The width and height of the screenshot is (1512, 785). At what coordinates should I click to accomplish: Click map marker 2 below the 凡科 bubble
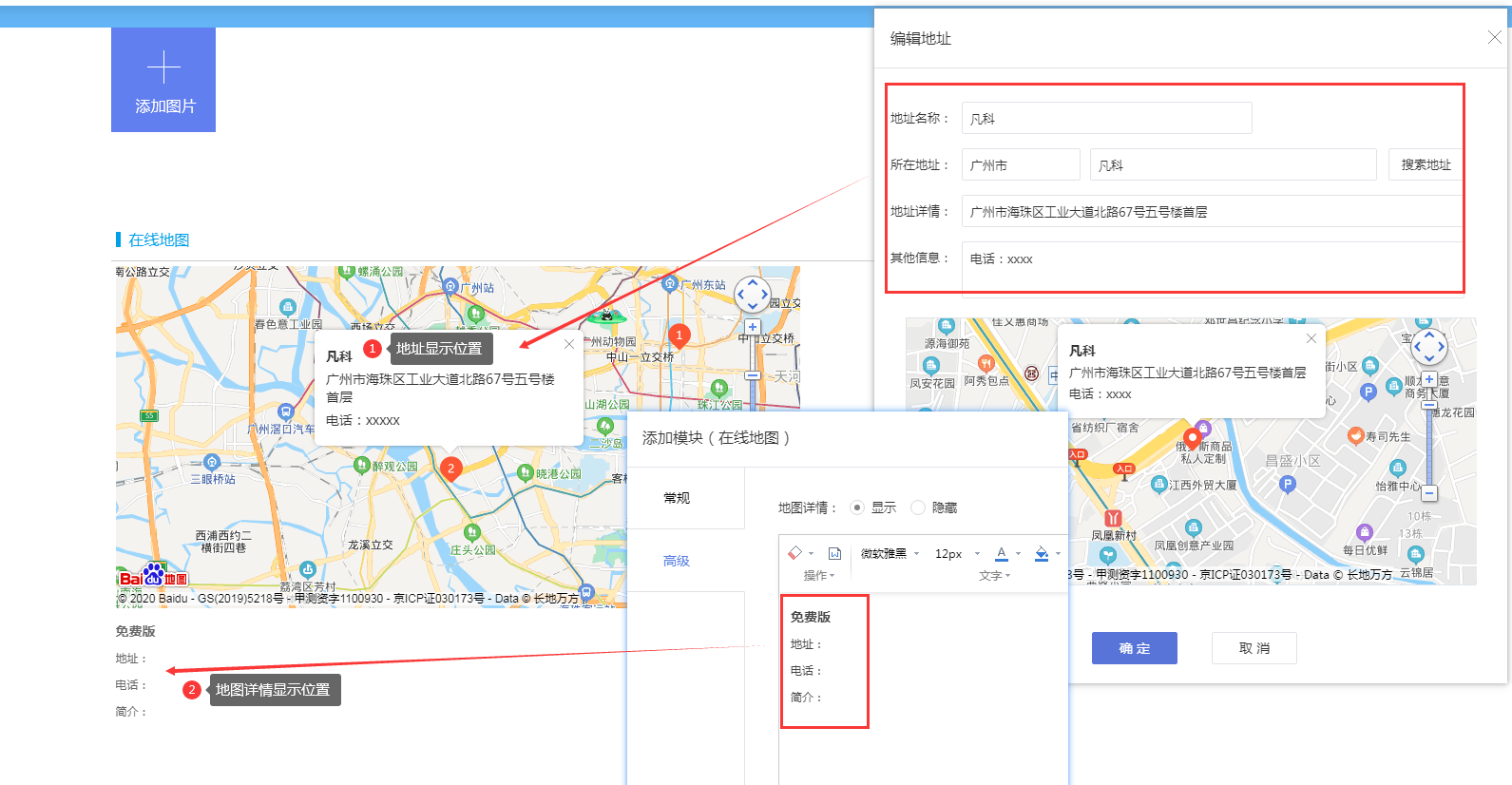[451, 469]
